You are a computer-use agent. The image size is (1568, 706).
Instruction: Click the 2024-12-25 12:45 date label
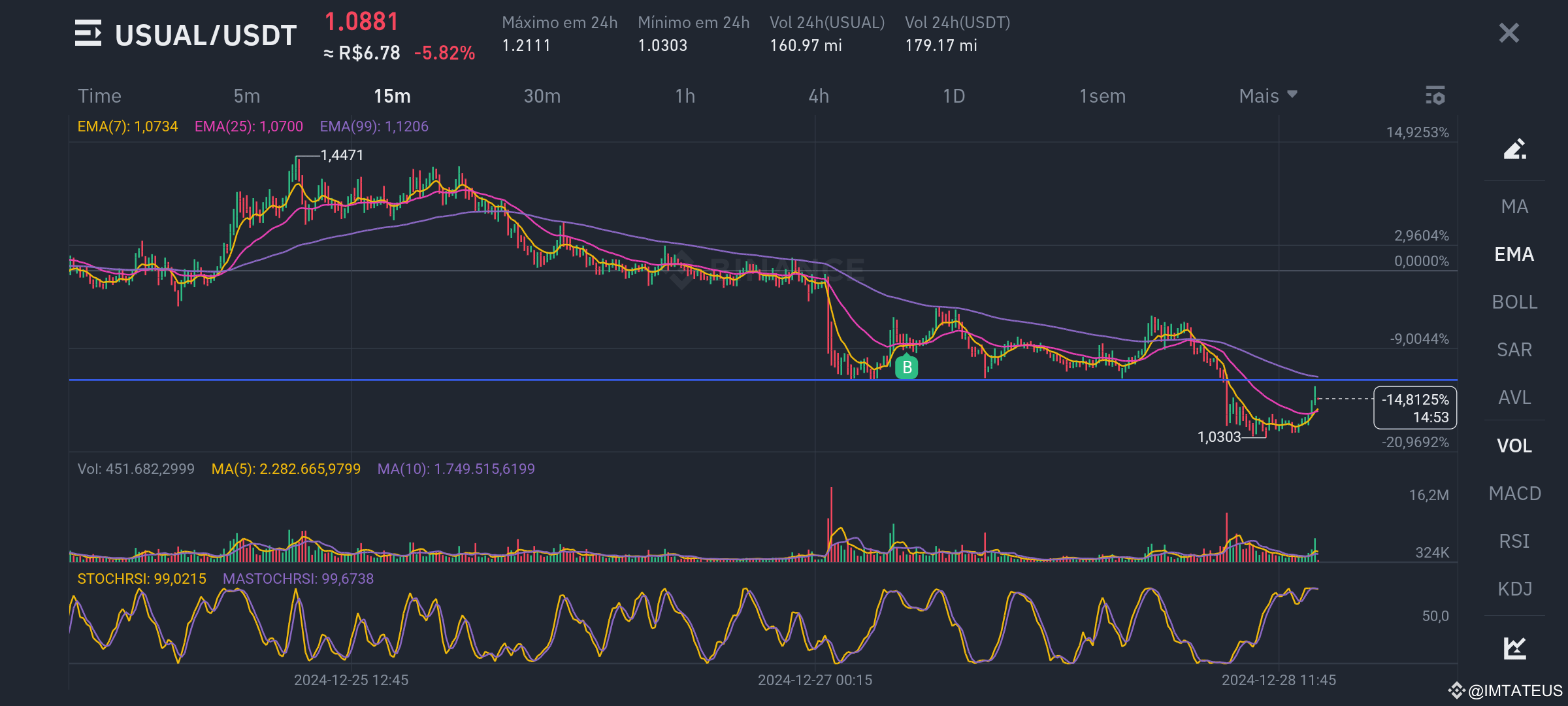[351, 680]
